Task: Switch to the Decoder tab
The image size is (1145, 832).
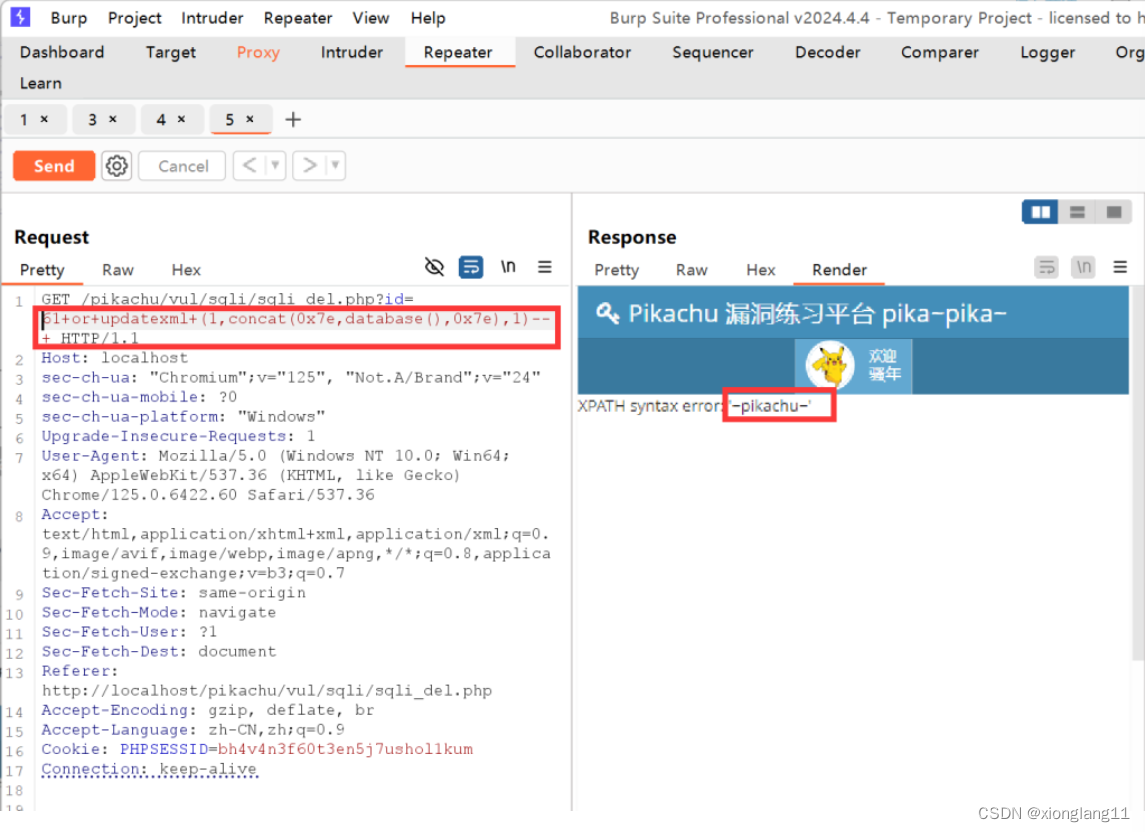Action: (x=827, y=52)
